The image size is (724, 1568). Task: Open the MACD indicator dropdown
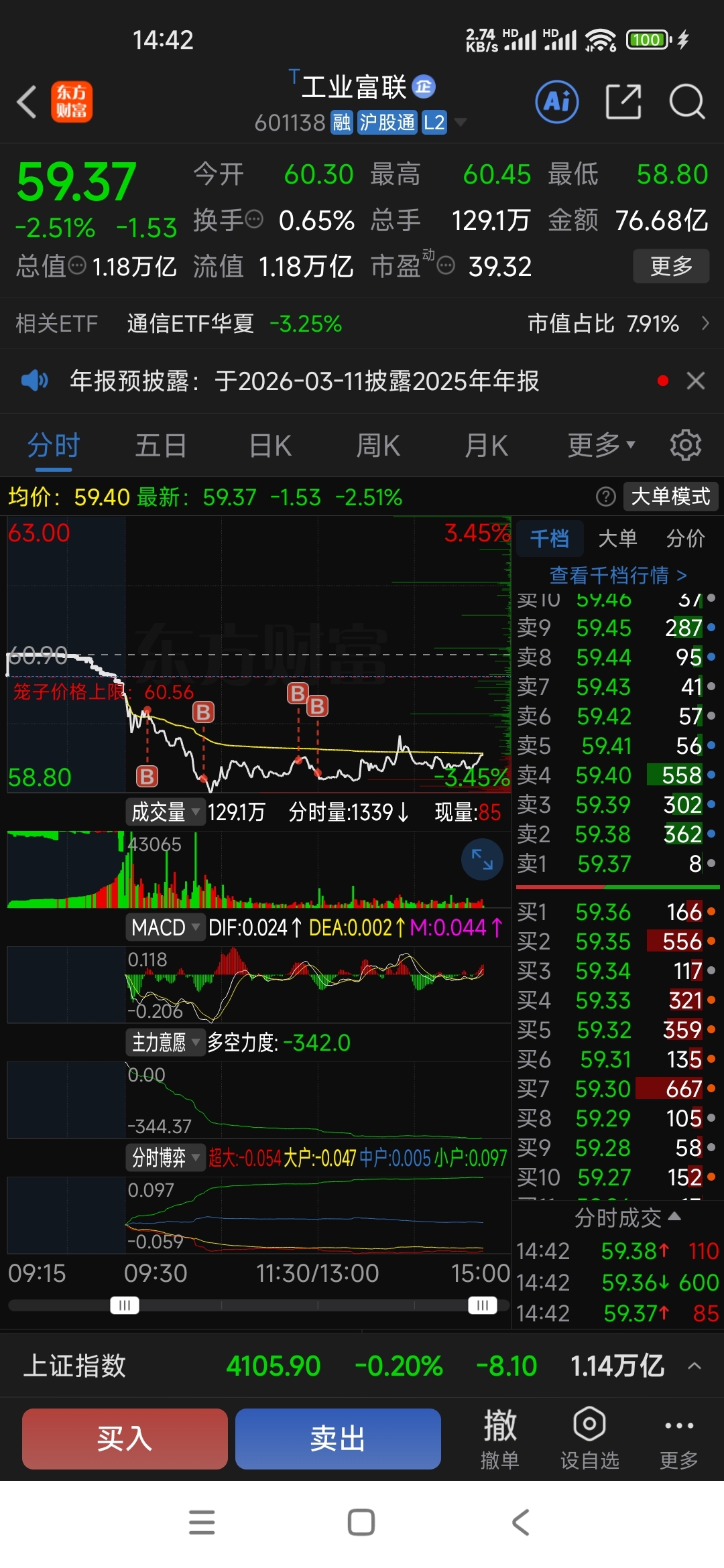coord(165,927)
